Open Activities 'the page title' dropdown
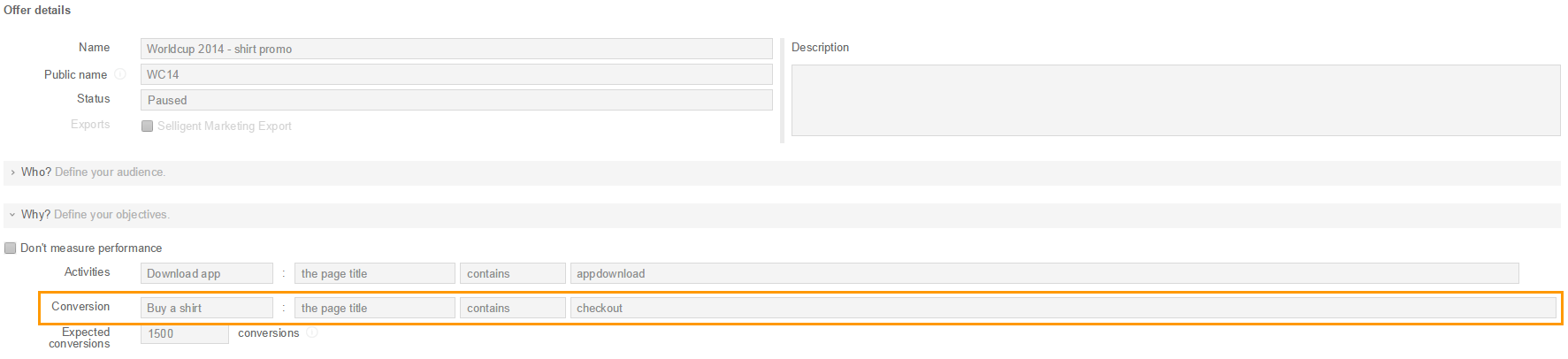Viewport: 1568px width, 359px height. tap(374, 274)
